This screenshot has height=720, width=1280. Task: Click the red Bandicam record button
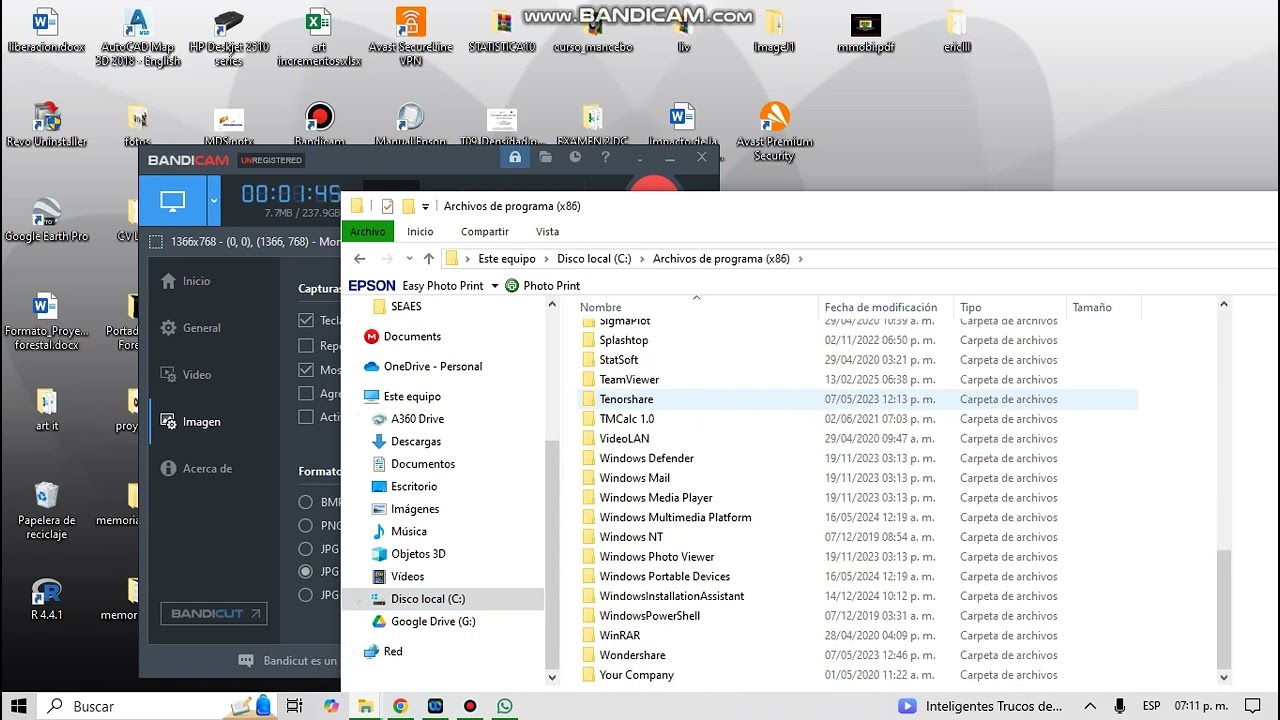[x=653, y=182]
